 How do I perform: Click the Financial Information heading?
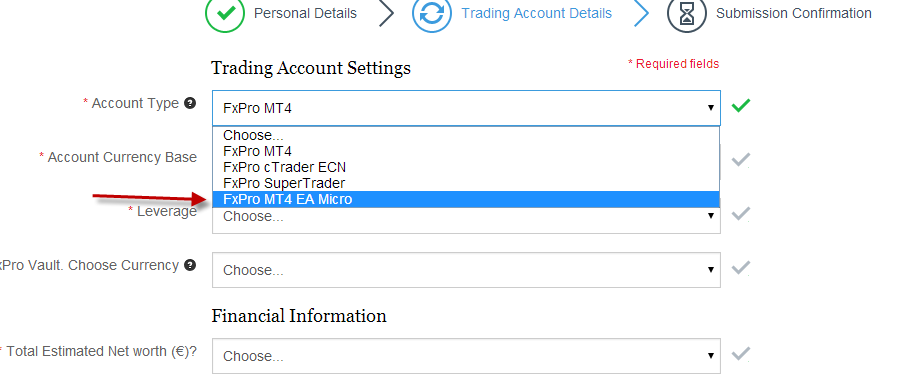[299, 316]
